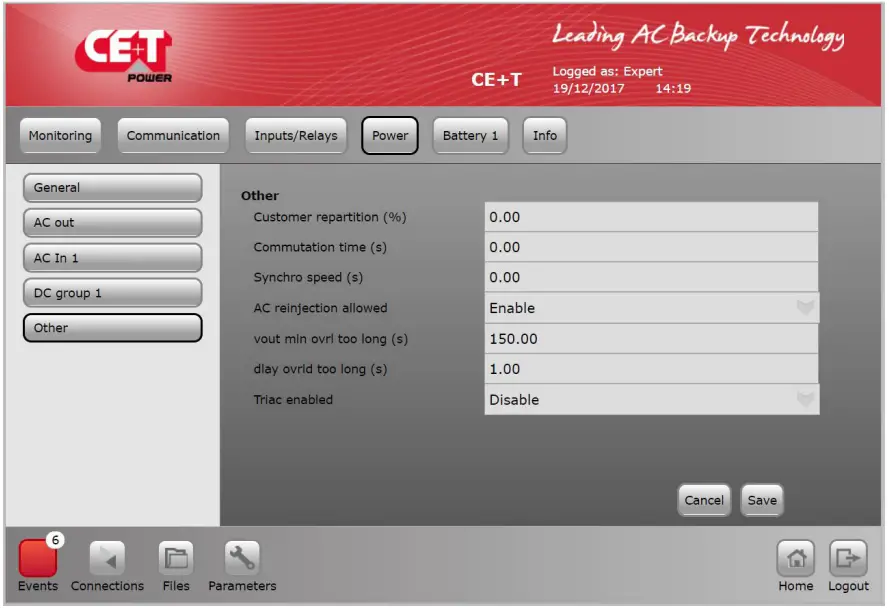889x608 pixels.
Task: Click the 'Logged as: Expert' text
Action: pyautogui.click(x=607, y=71)
